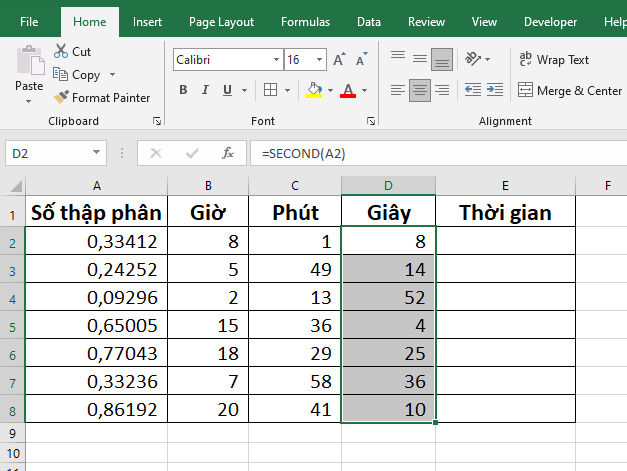Apply the yellow fill color swatch
This screenshot has width=627, height=471.
(314, 91)
